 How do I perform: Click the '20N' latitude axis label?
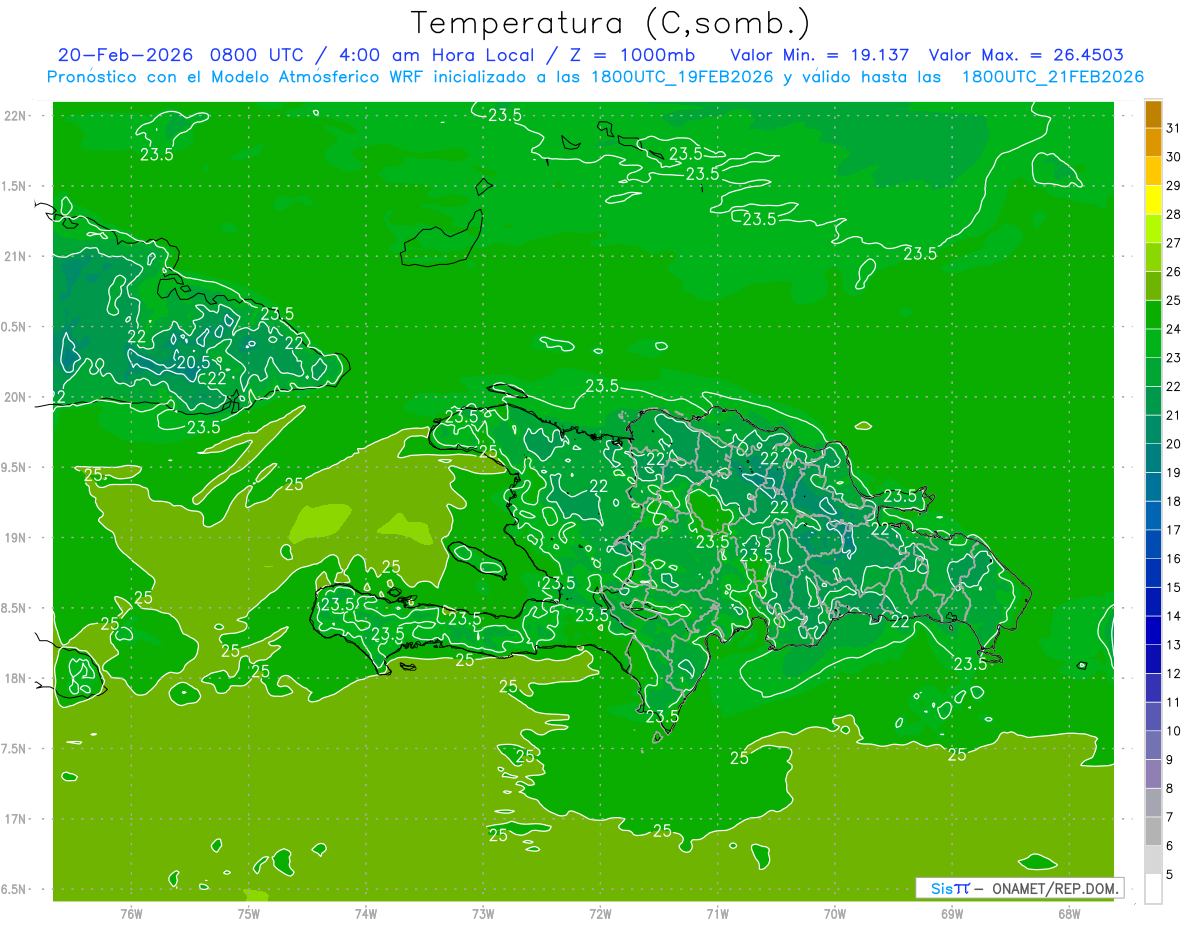pos(16,397)
